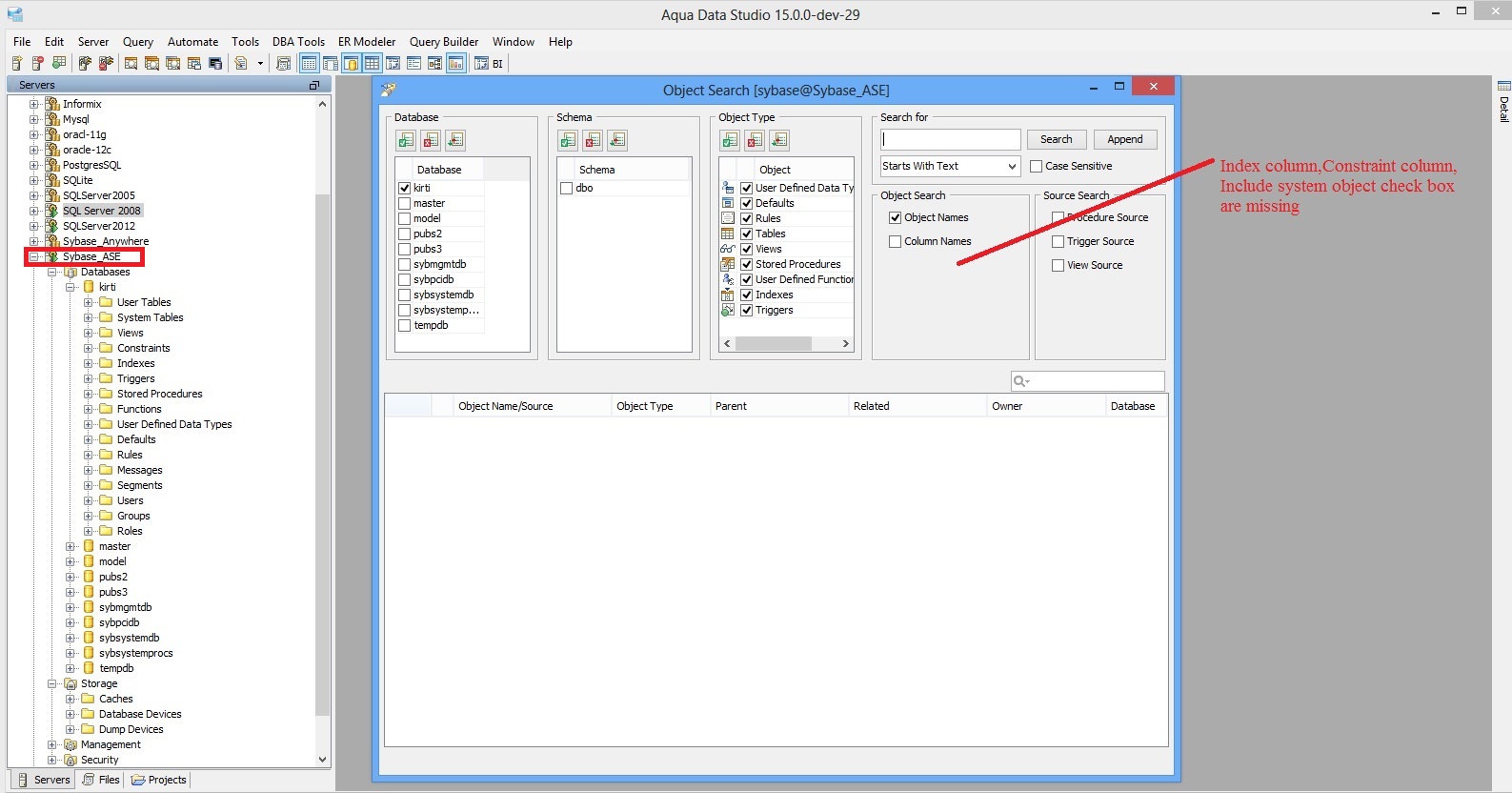Click the Register Server toolbar icon

17,63
